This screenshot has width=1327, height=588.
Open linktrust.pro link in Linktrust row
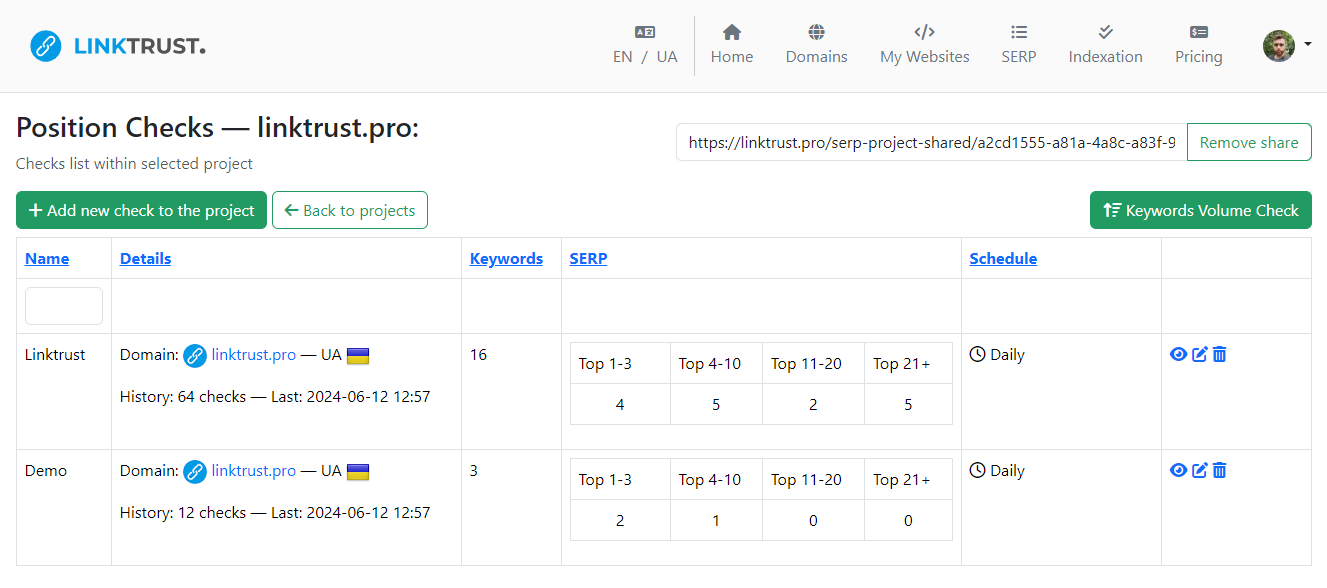254,355
